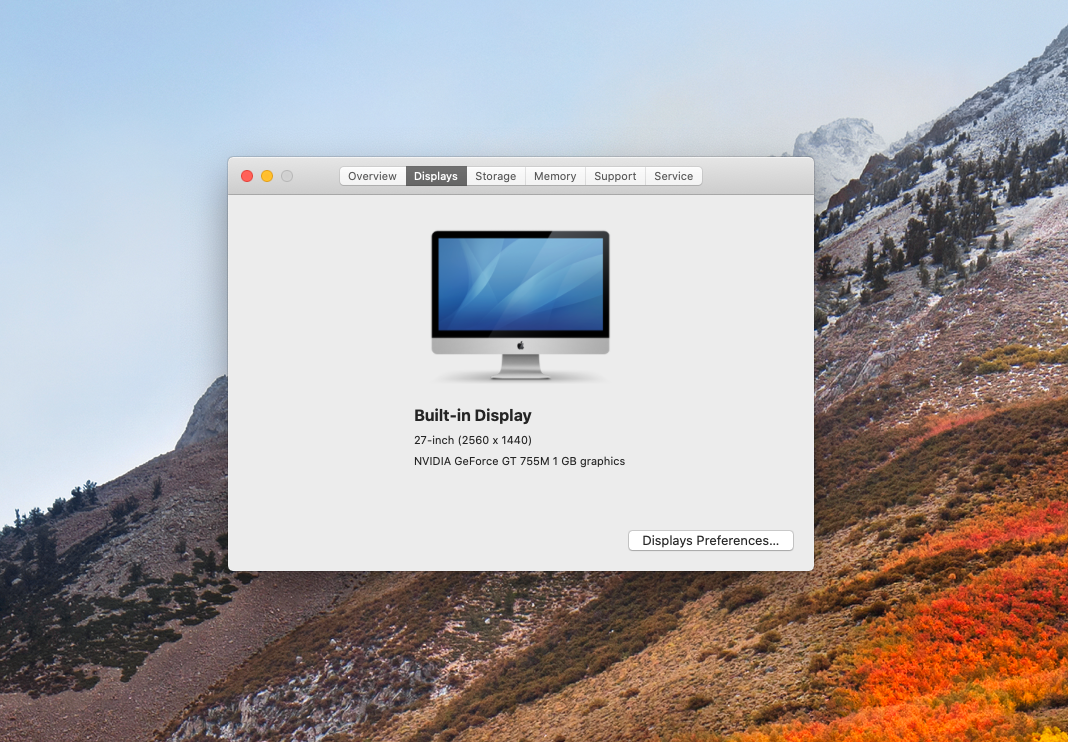Screen dimensions: 1068x742
Task: Click the Apple logo on the iMac chin
Action: [x=520, y=345]
